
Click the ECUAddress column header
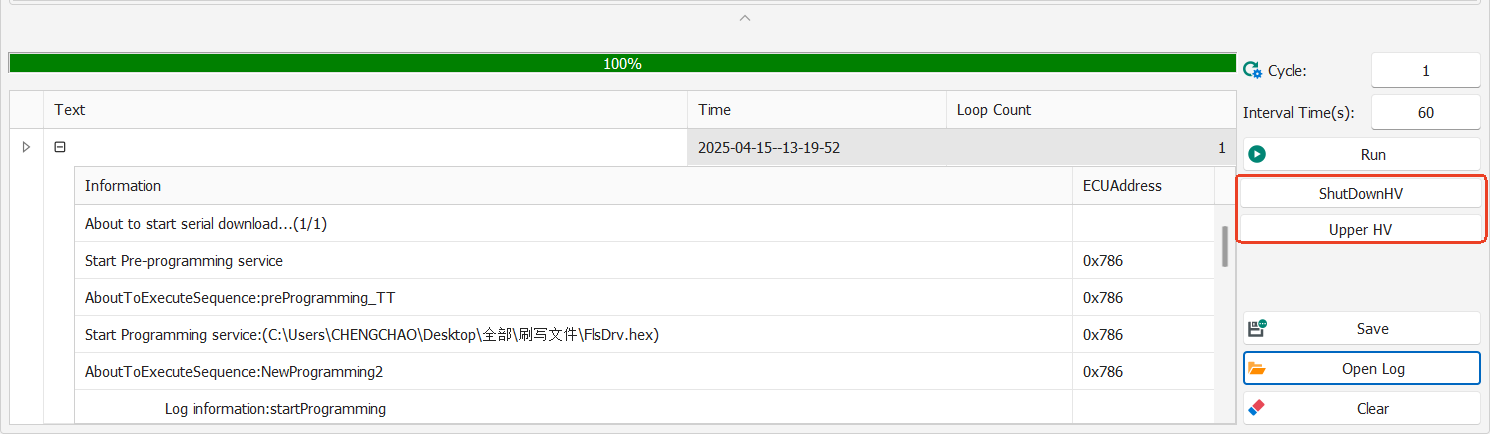(1143, 185)
